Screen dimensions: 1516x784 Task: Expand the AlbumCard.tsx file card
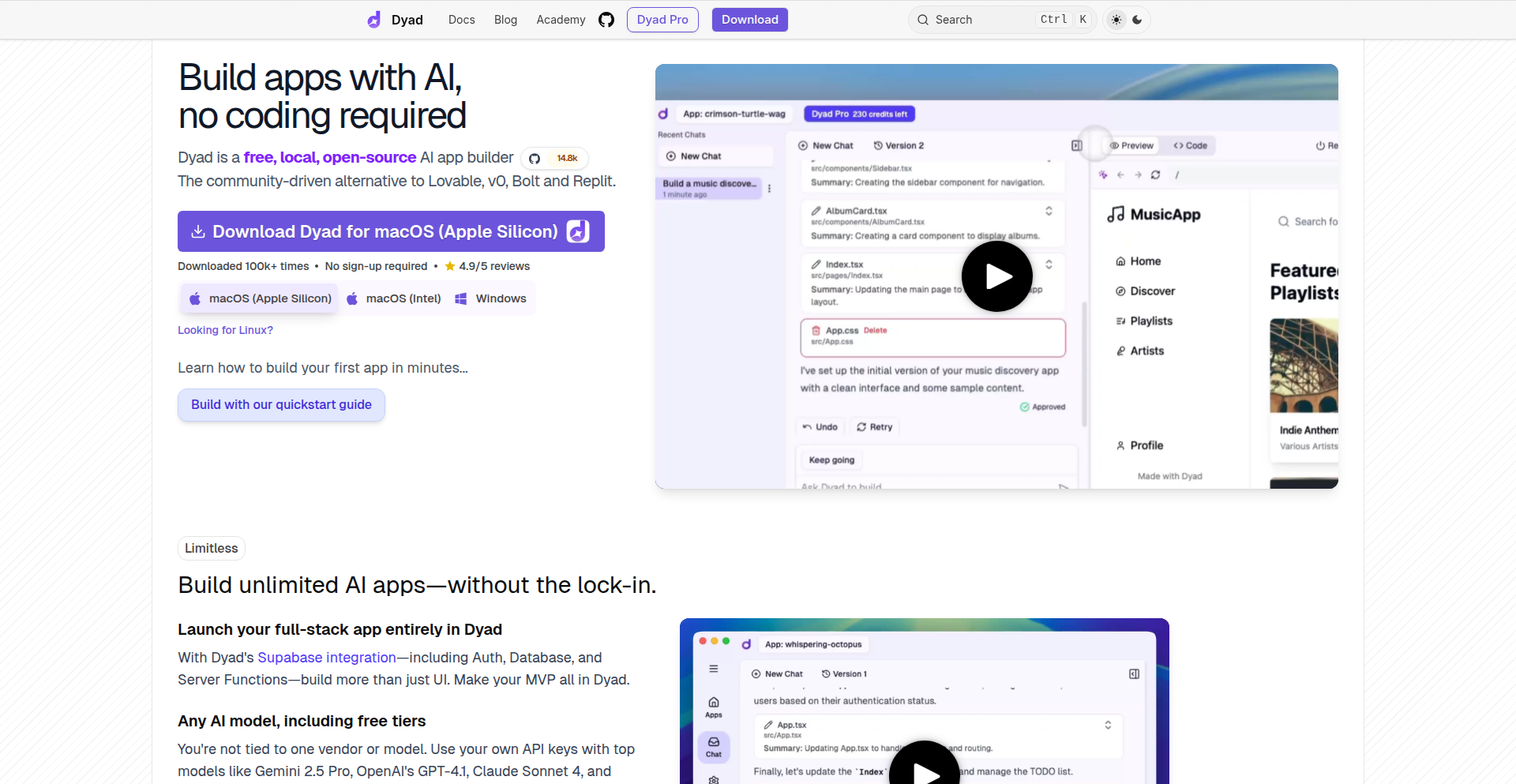point(1049,211)
